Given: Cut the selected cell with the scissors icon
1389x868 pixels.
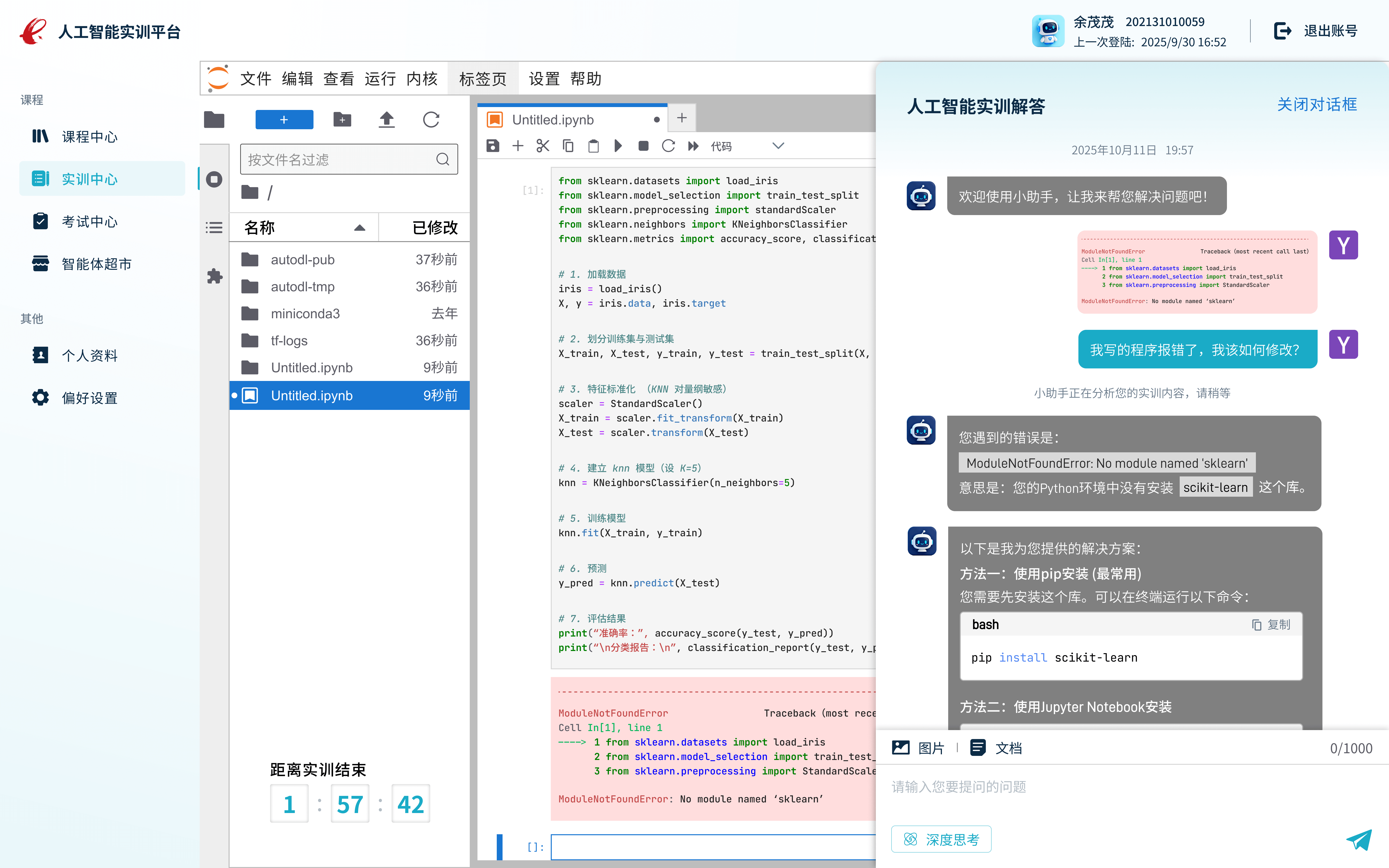Looking at the screenshot, I should click(x=542, y=146).
